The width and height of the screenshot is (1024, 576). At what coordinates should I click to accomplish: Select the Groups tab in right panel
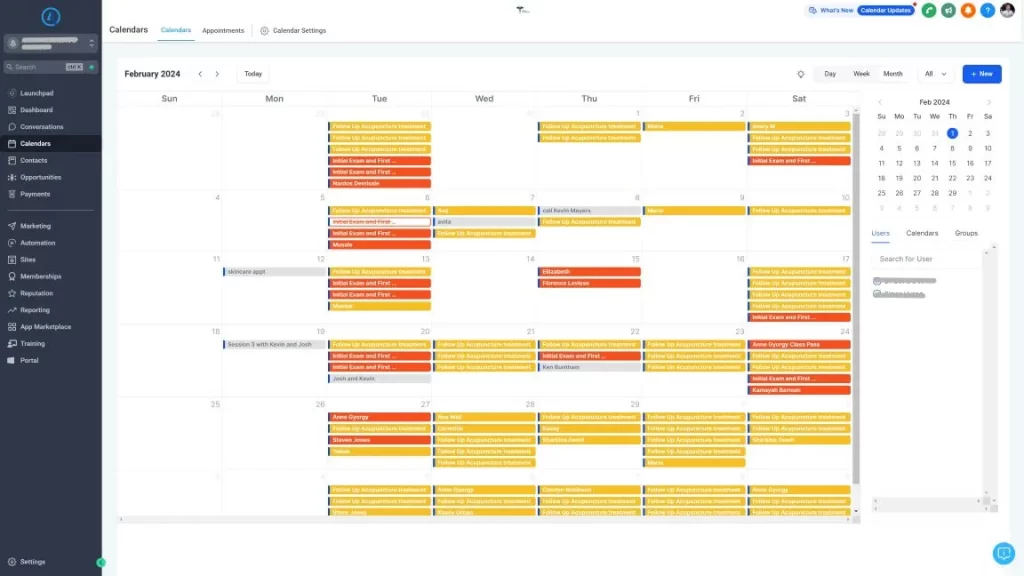pos(966,233)
